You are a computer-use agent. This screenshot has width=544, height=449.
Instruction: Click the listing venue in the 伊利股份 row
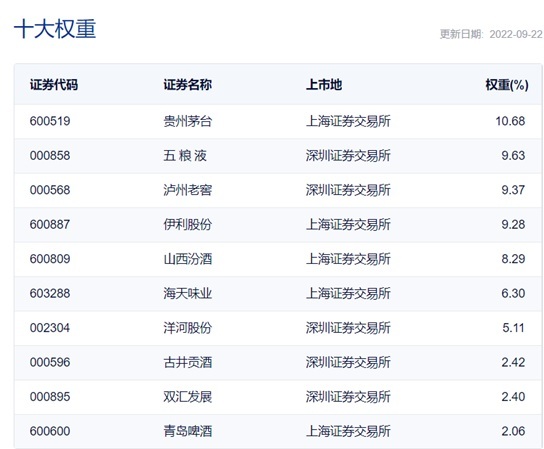[x=348, y=224]
